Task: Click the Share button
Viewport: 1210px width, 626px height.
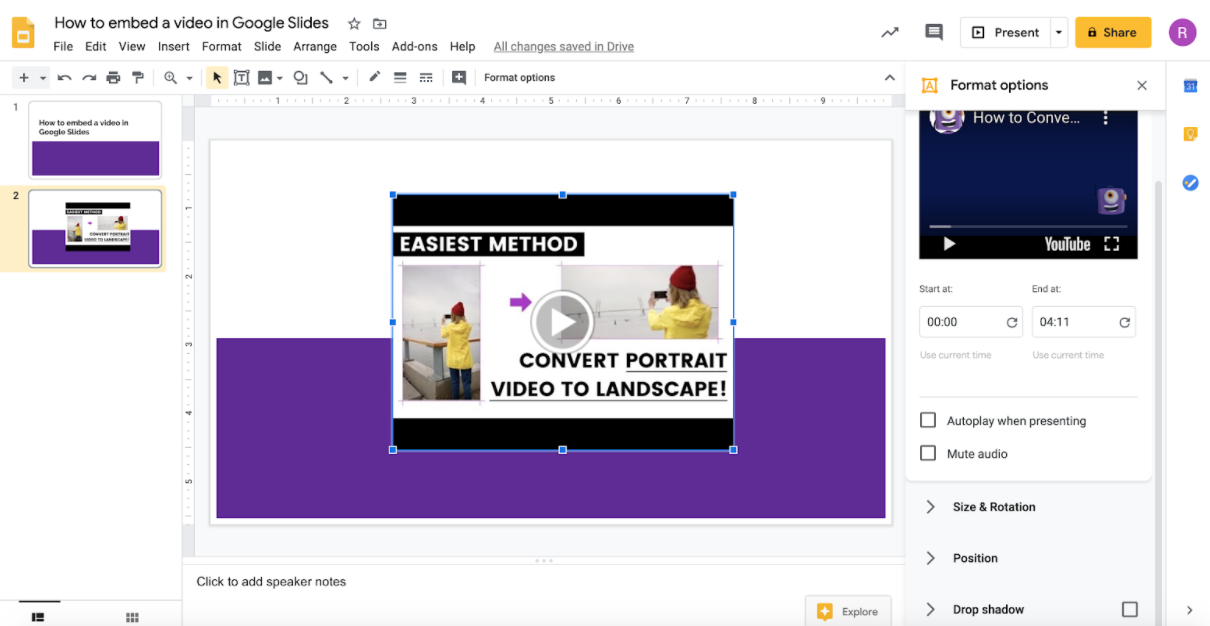Action: pos(1112,32)
